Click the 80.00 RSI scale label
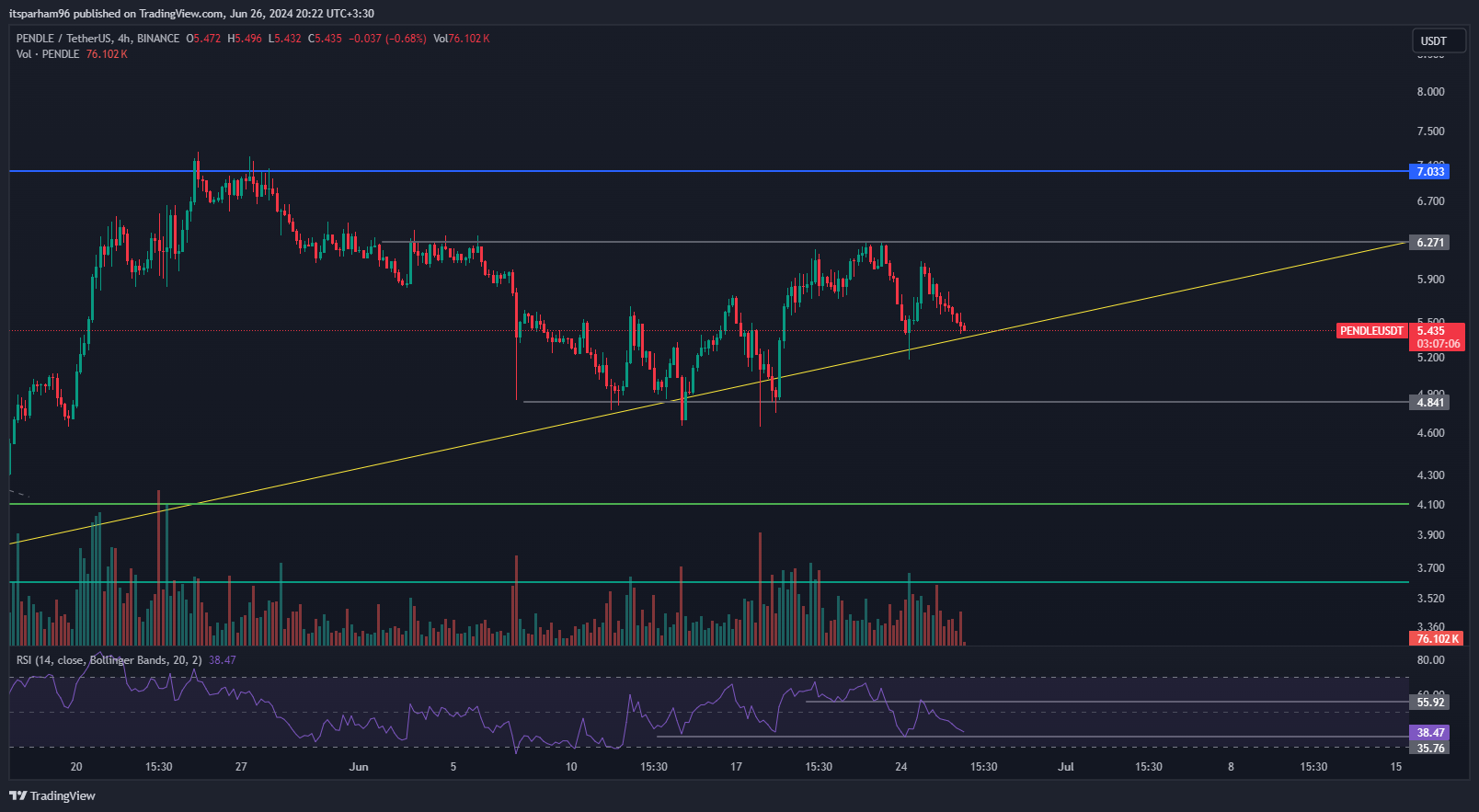 (1430, 660)
